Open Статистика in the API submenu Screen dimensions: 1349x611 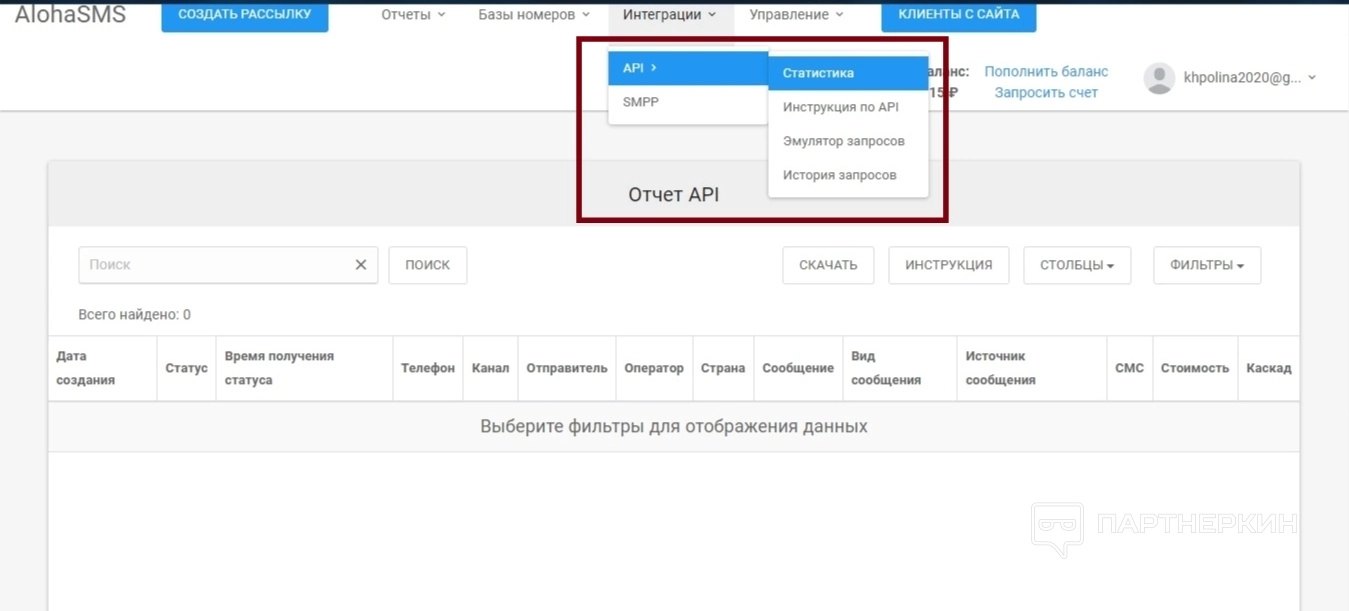848,73
